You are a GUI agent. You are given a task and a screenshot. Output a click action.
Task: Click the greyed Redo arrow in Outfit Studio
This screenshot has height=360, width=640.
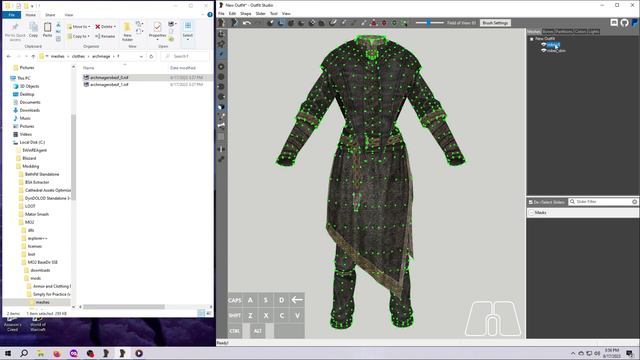(x=258, y=23)
